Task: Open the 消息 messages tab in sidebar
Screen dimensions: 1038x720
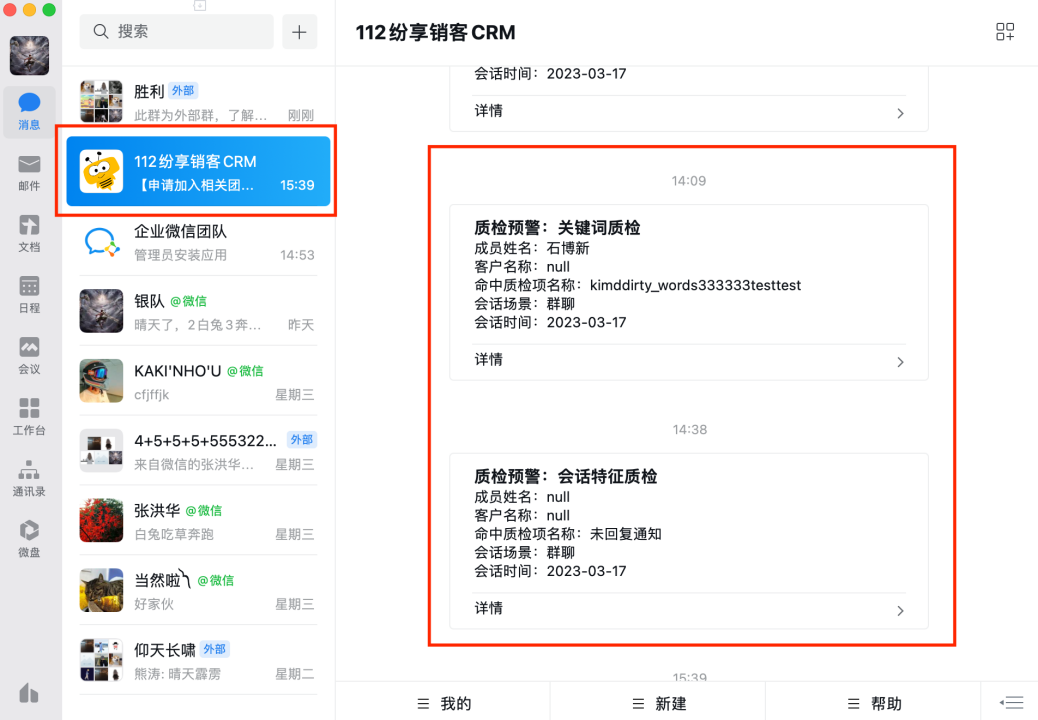Action: (x=29, y=112)
